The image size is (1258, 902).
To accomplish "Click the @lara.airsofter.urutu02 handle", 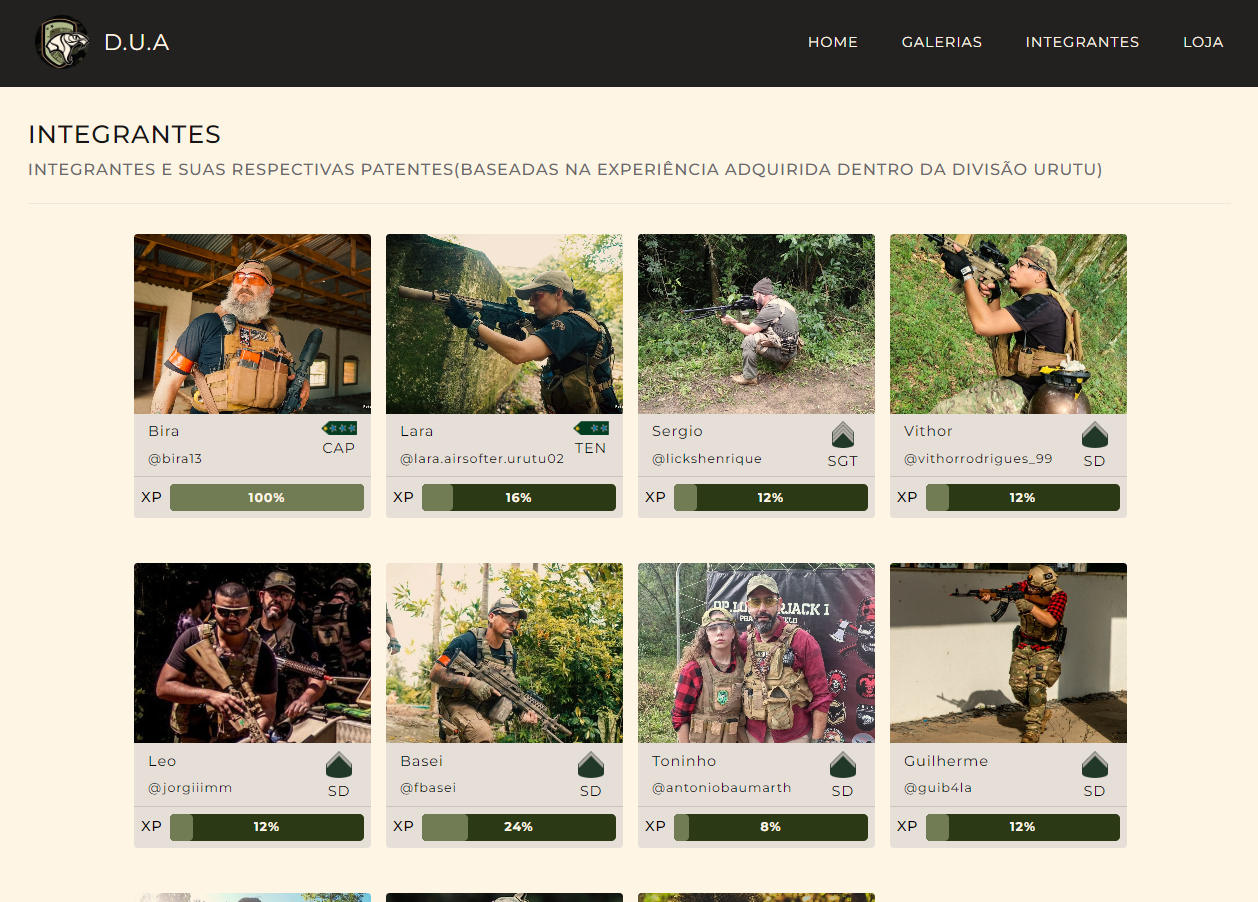I will tap(482, 459).
